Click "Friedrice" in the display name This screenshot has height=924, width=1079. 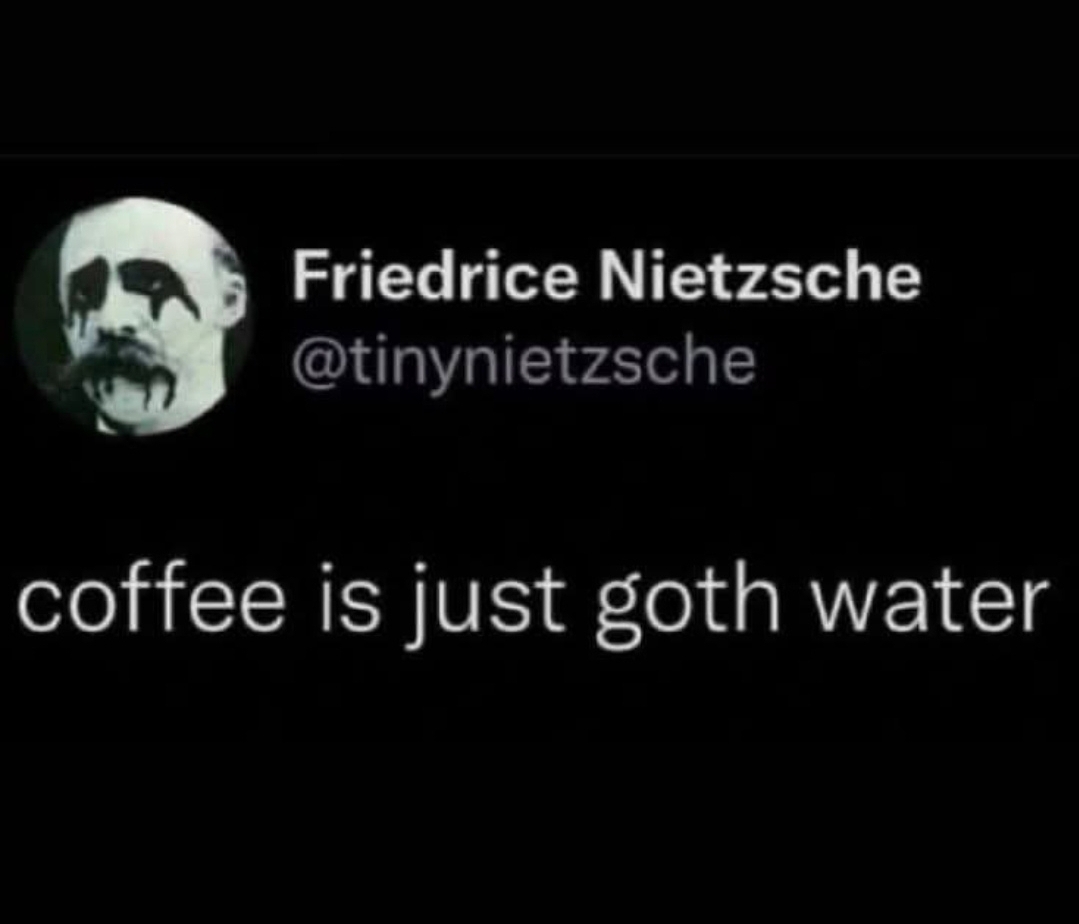coord(433,275)
